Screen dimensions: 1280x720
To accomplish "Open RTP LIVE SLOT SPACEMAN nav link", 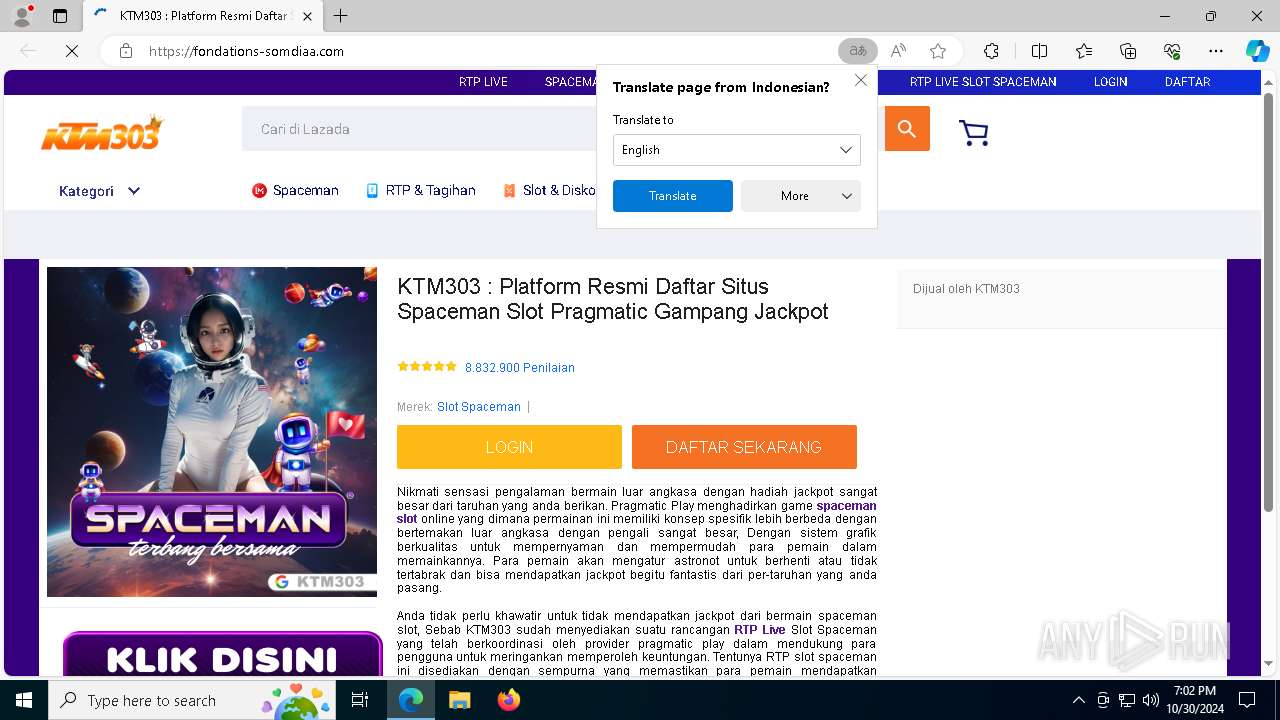I will [983, 82].
